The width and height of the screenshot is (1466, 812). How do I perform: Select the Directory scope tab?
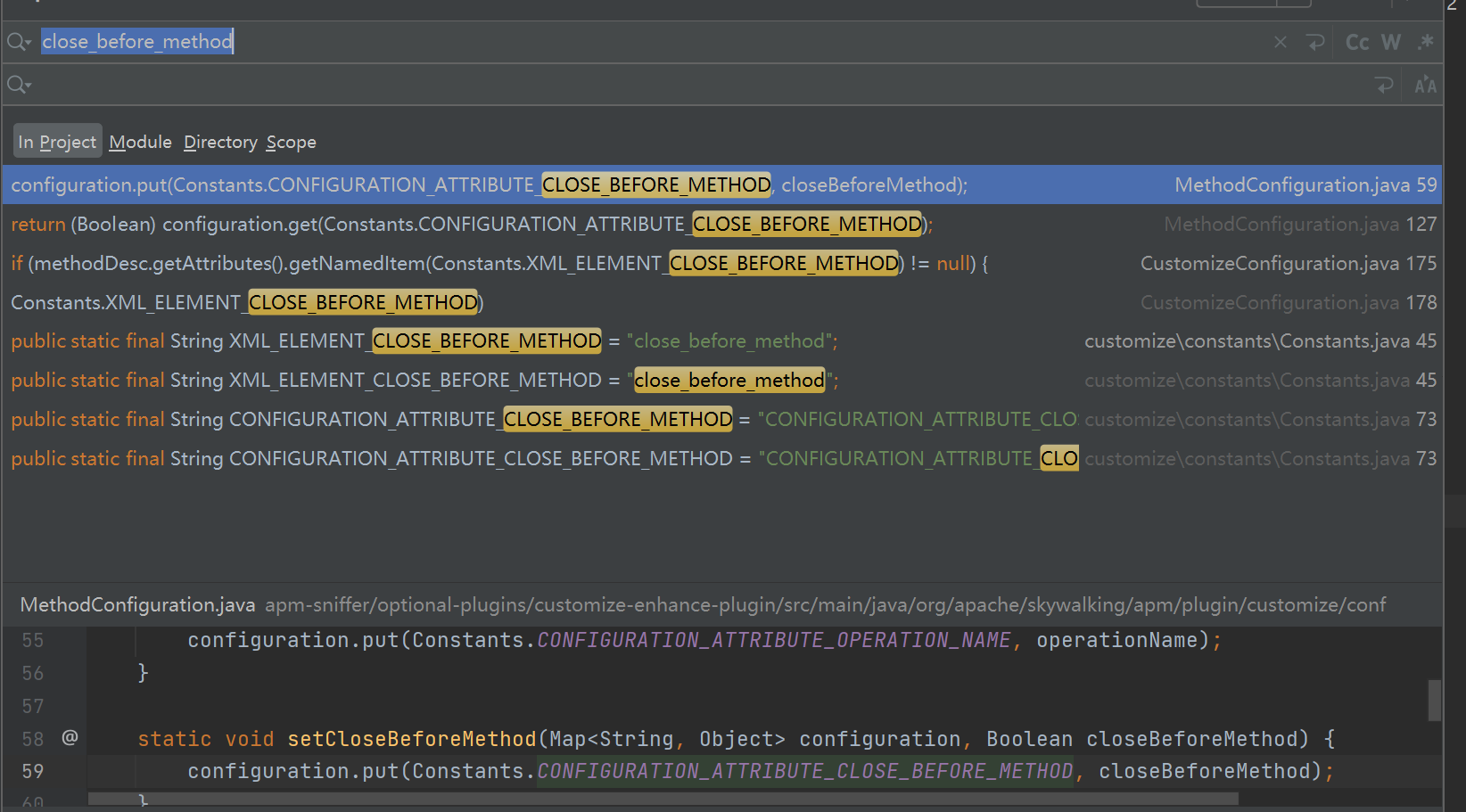coord(220,142)
